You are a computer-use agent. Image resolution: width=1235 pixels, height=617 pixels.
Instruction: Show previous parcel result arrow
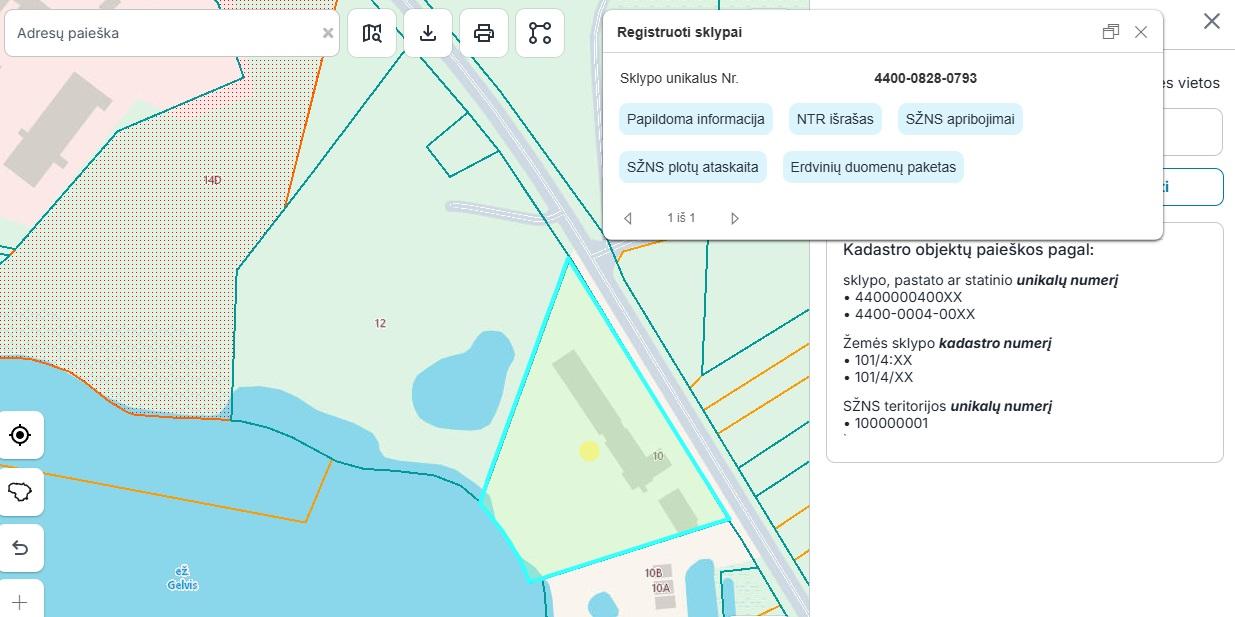pos(628,218)
